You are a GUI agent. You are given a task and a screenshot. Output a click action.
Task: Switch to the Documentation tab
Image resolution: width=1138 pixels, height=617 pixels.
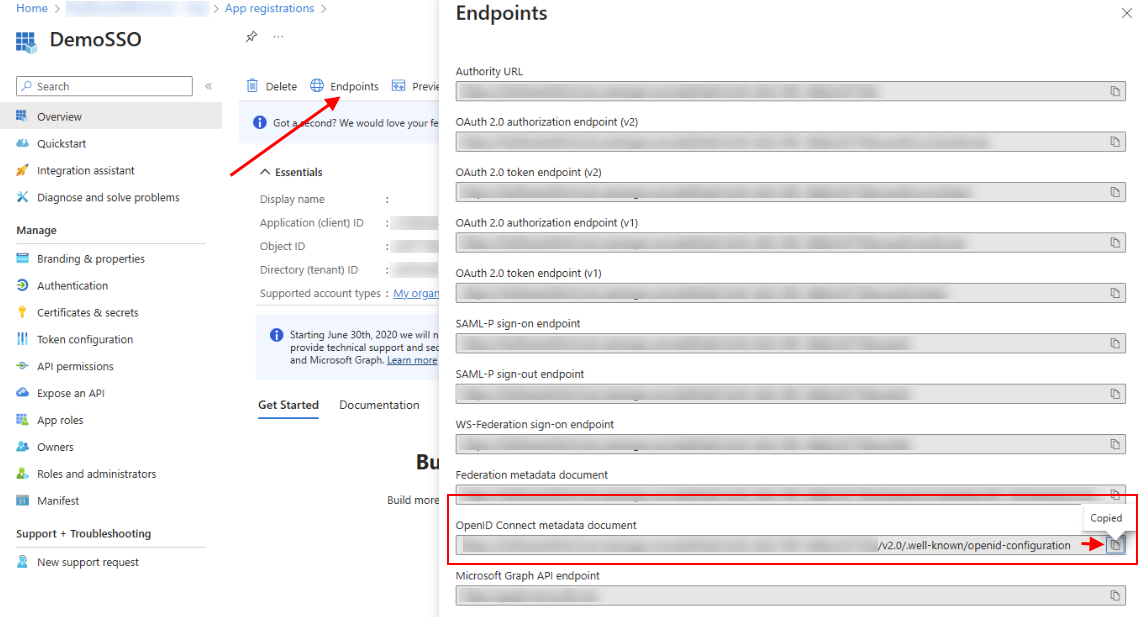(x=379, y=405)
